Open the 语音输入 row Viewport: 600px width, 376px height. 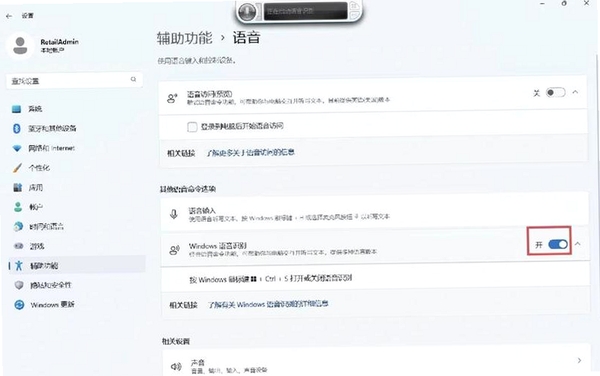(x=375, y=214)
